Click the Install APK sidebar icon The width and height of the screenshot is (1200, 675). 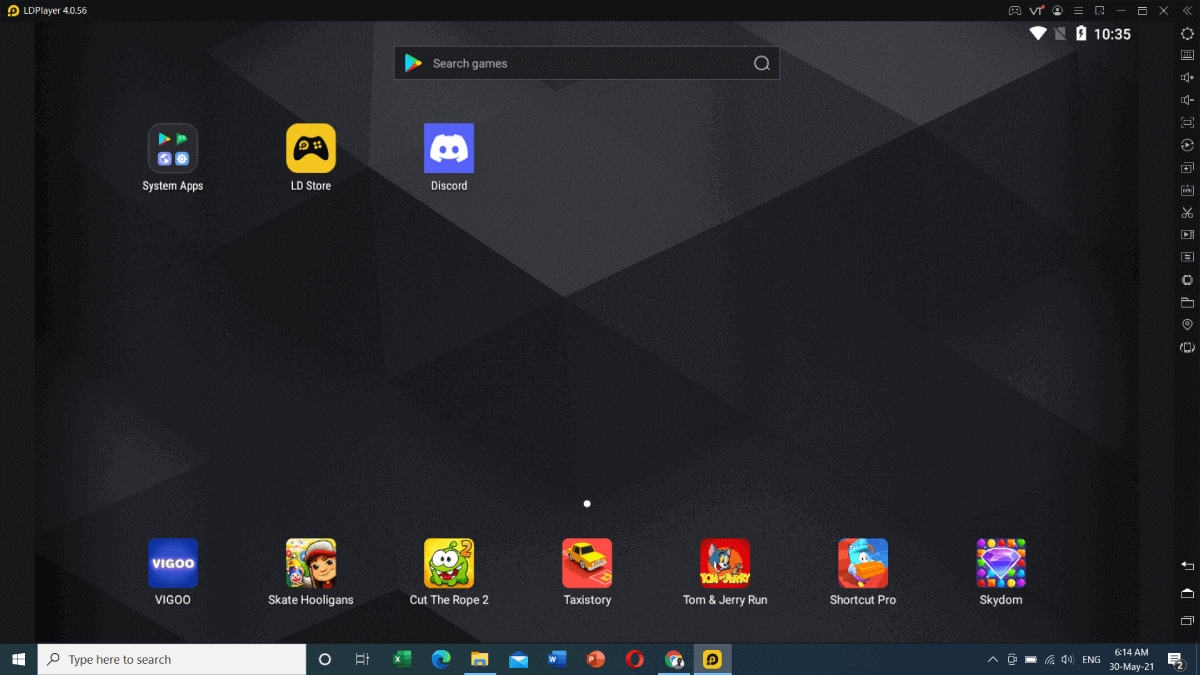[1187, 190]
